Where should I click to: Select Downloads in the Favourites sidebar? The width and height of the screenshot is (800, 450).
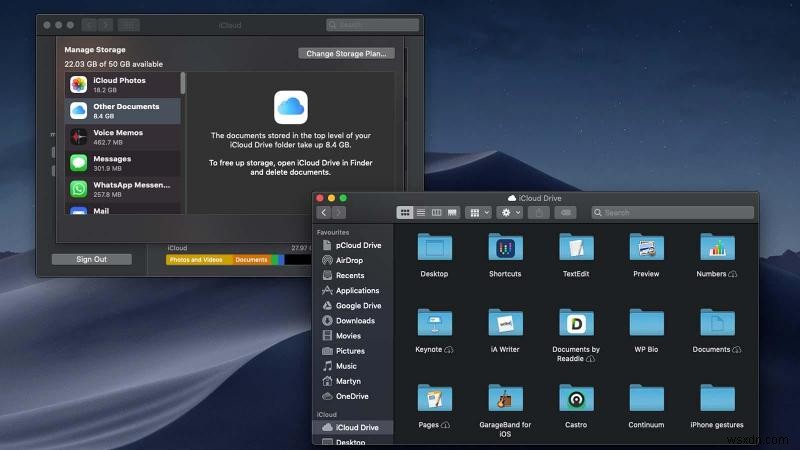[355, 321]
